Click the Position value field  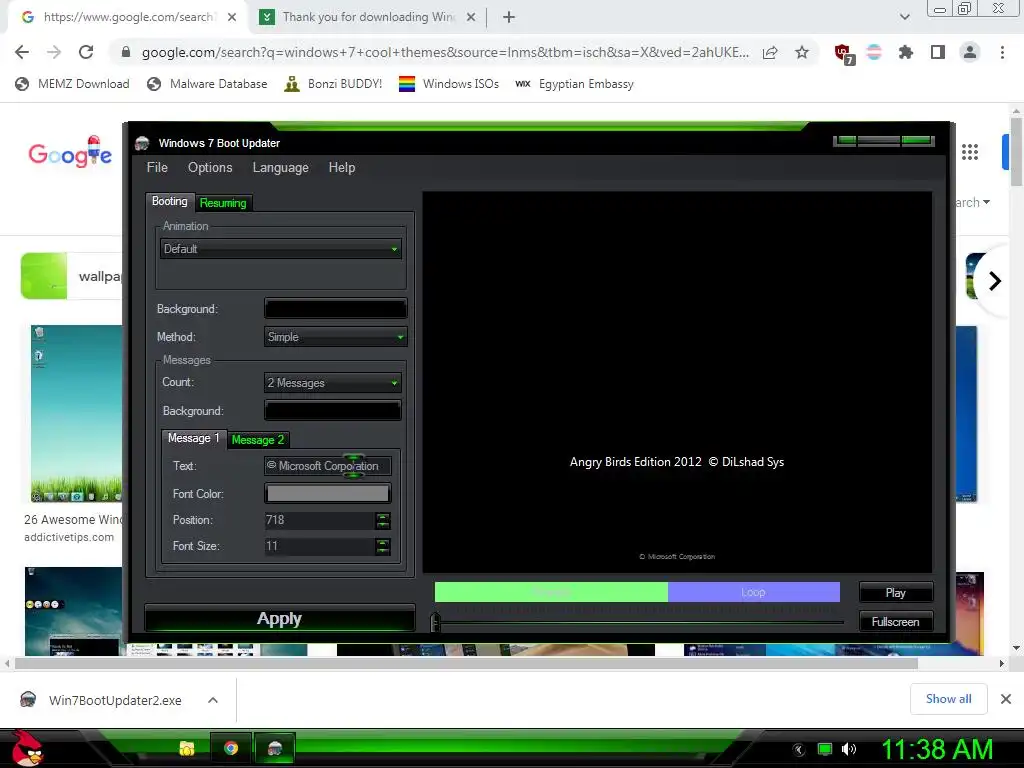click(319, 520)
